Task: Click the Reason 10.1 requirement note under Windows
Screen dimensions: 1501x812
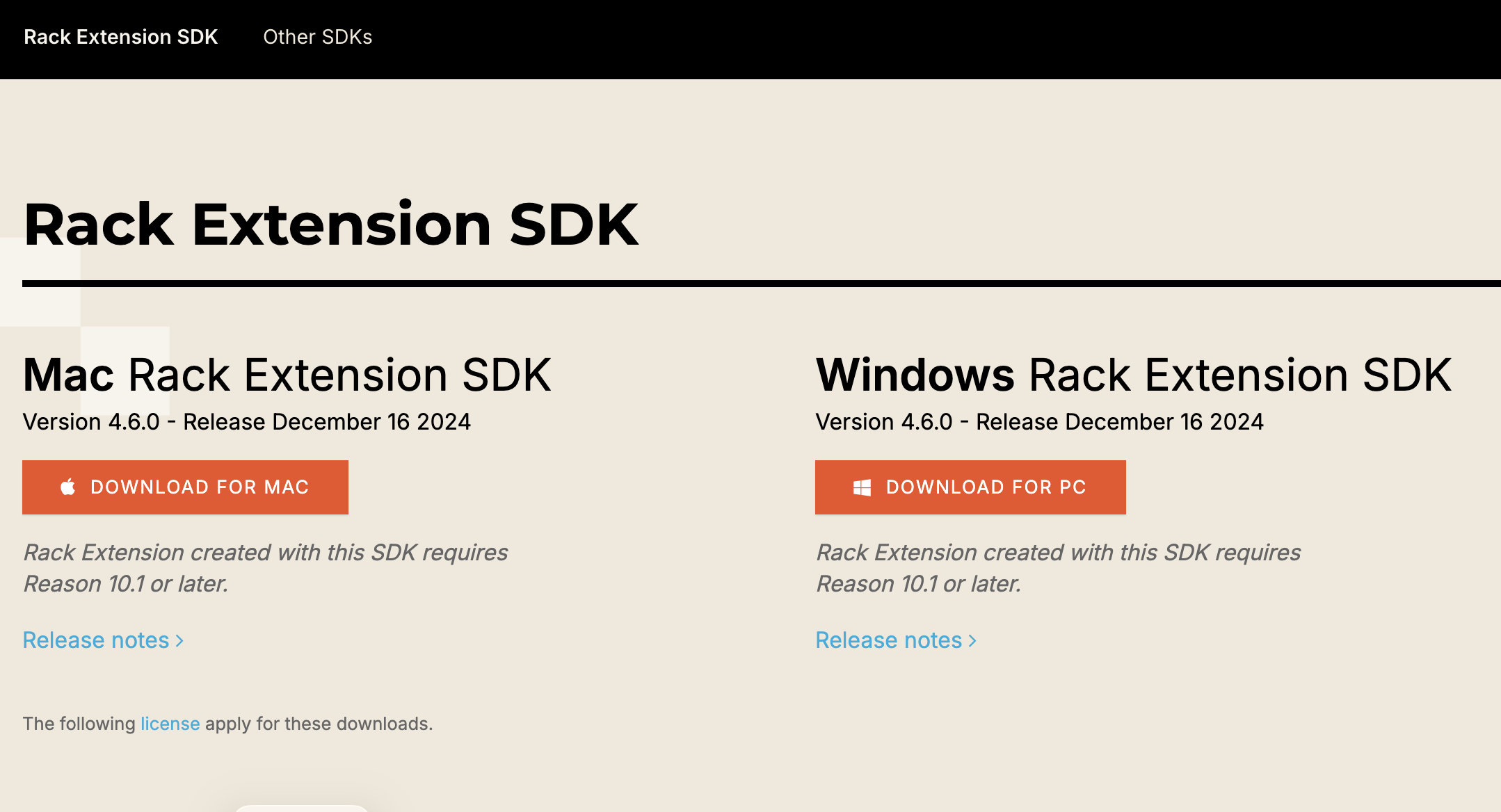Action: (x=1059, y=568)
